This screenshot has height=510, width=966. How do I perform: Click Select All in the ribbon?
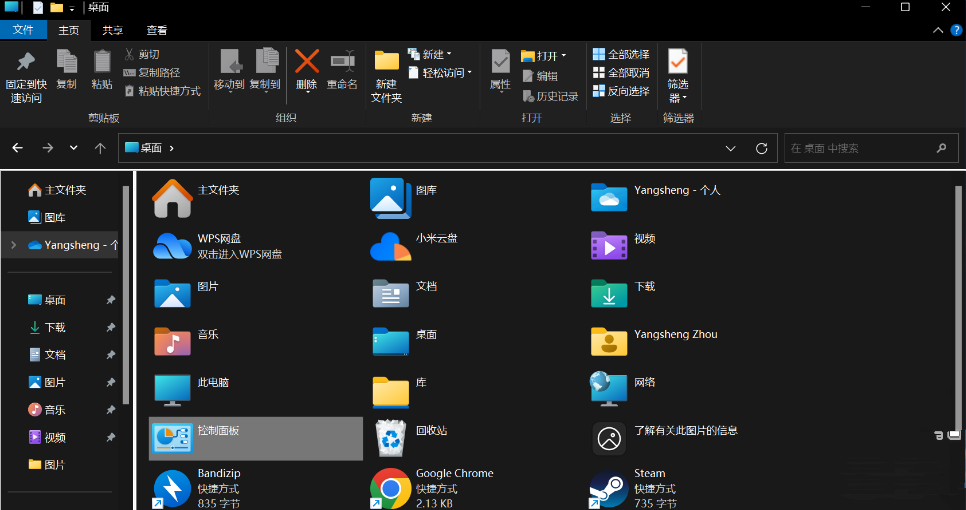click(620, 54)
